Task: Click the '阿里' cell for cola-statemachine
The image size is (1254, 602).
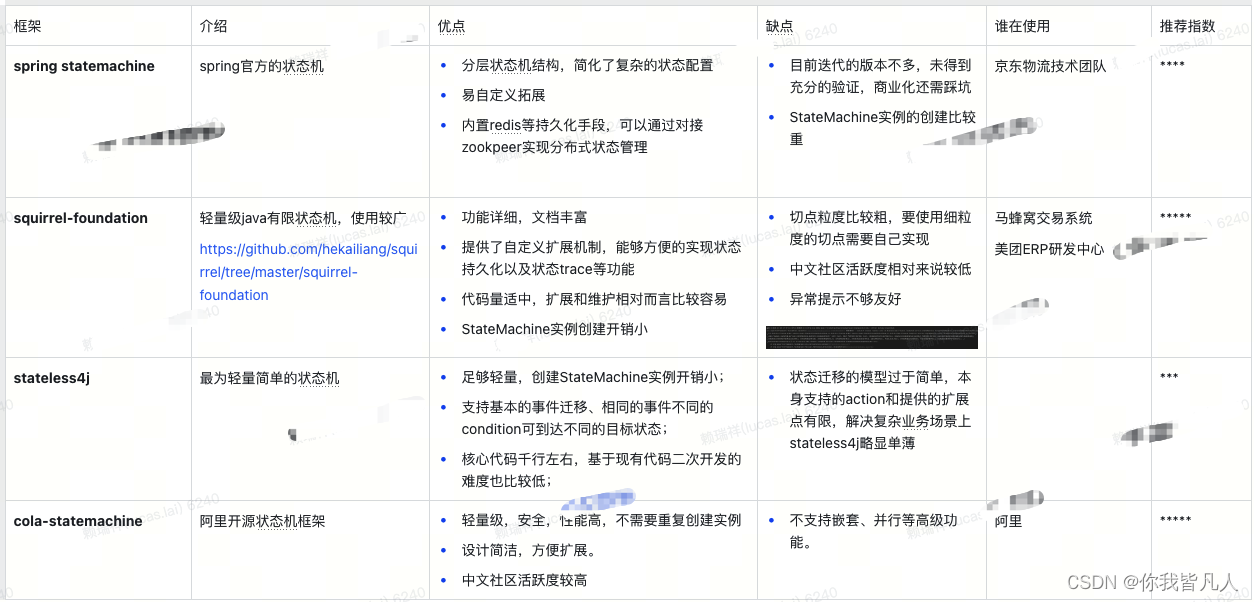Action: 1008,521
